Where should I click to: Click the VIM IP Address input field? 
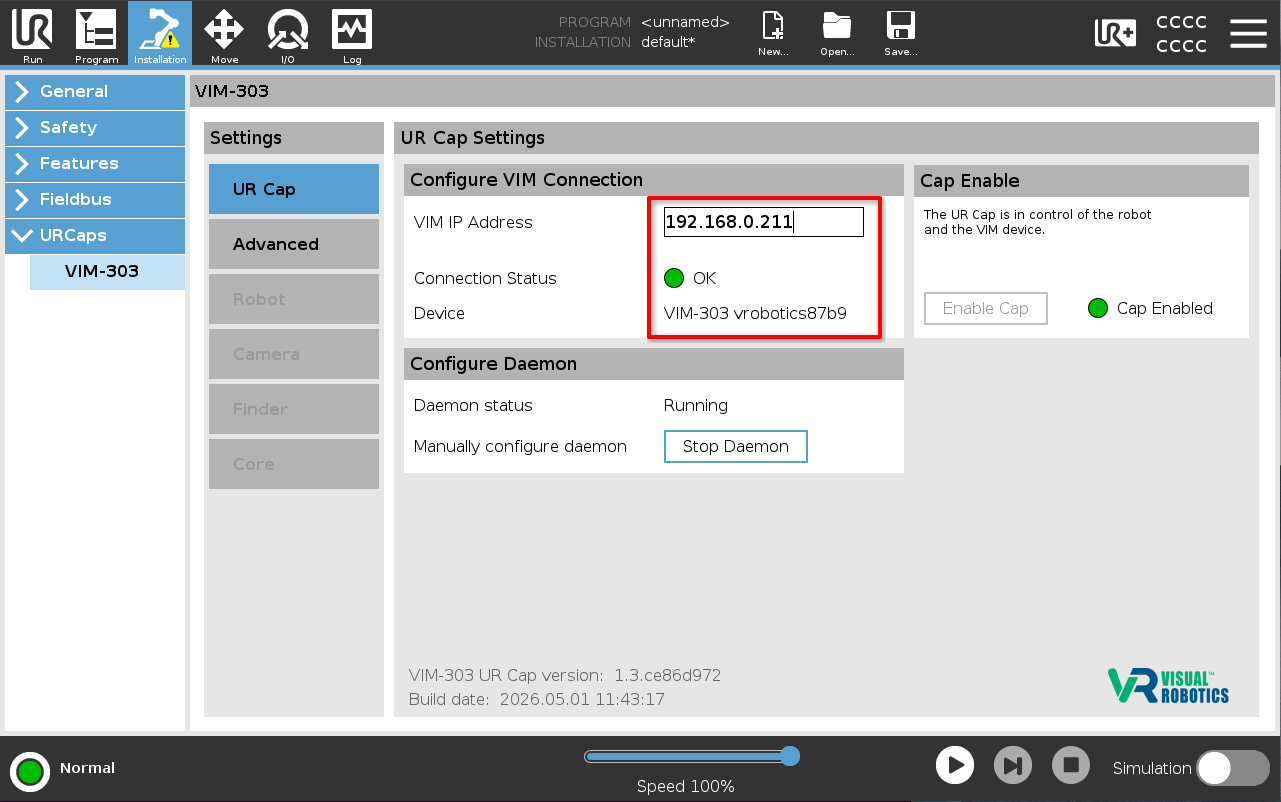point(764,222)
